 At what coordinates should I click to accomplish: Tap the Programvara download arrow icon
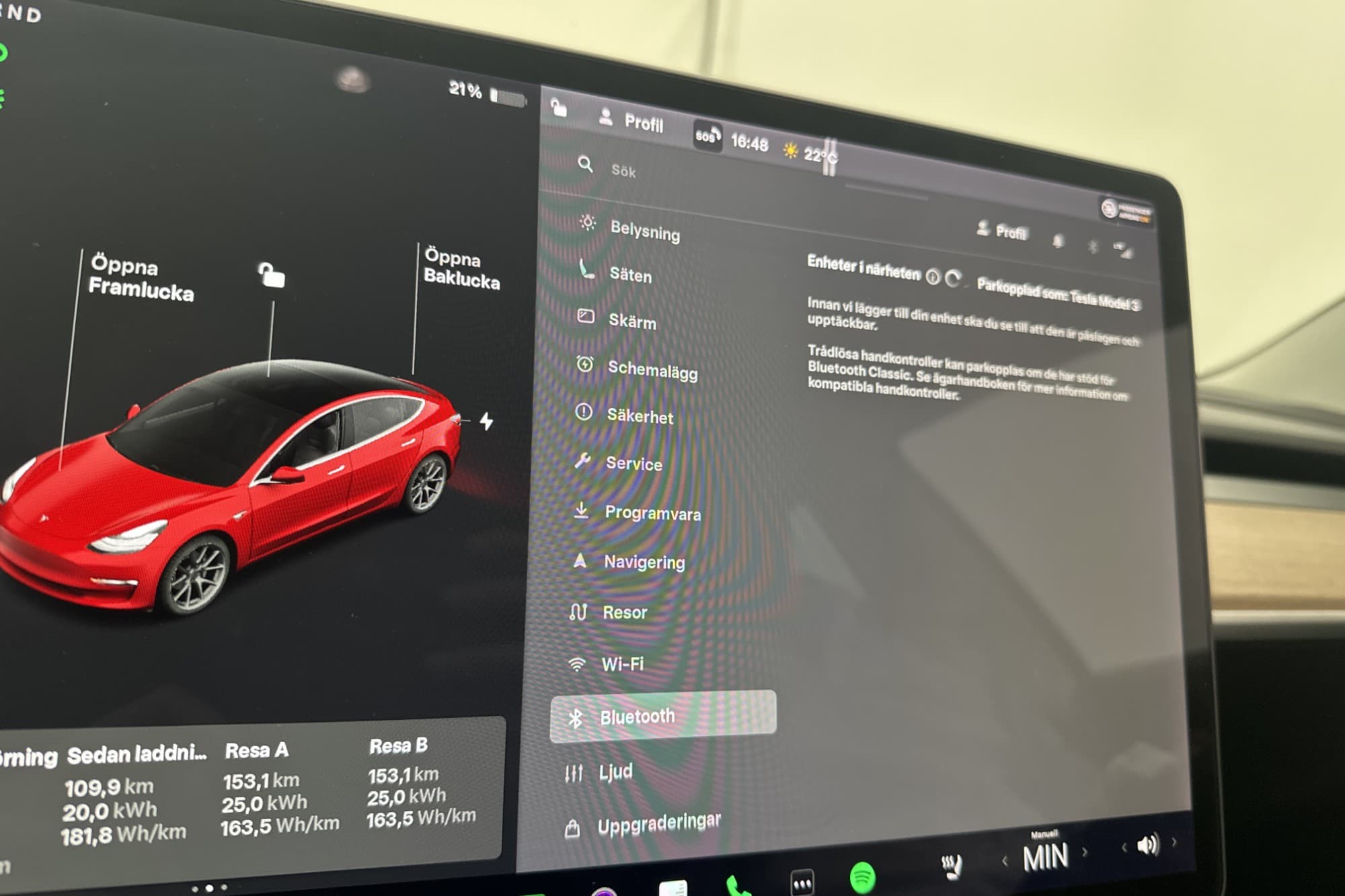point(582,510)
